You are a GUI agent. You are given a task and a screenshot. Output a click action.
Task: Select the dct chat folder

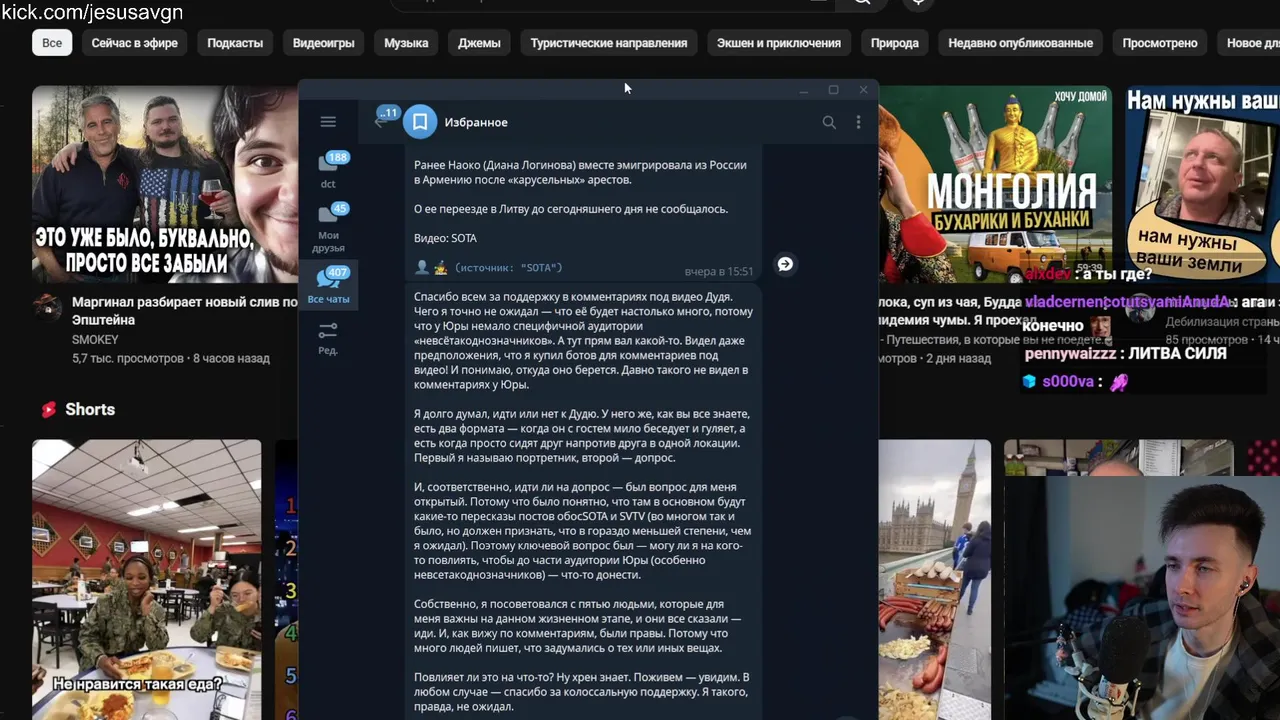[x=328, y=170]
